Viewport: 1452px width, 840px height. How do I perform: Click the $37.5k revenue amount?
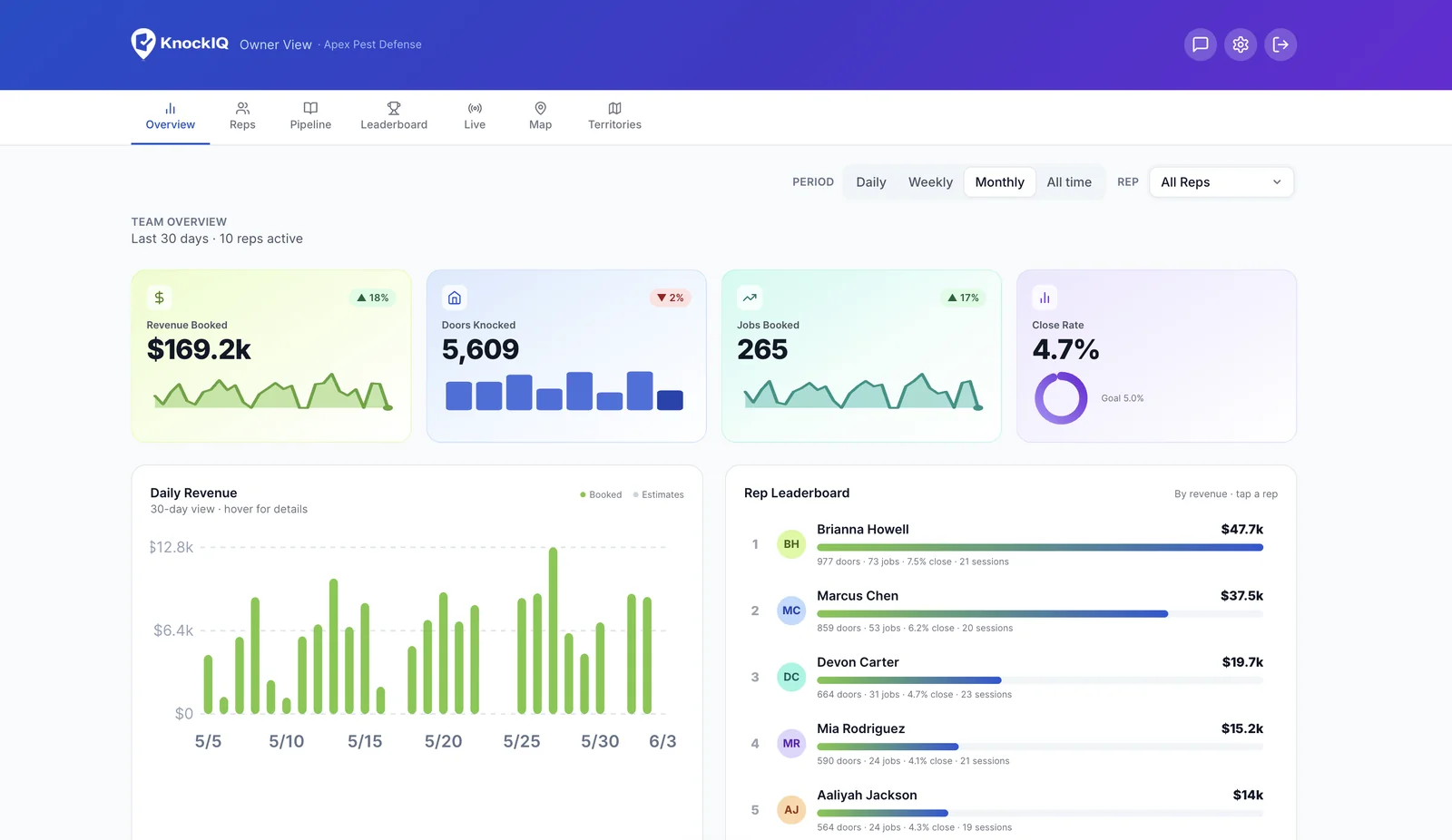pyautogui.click(x=1241, y=596)
